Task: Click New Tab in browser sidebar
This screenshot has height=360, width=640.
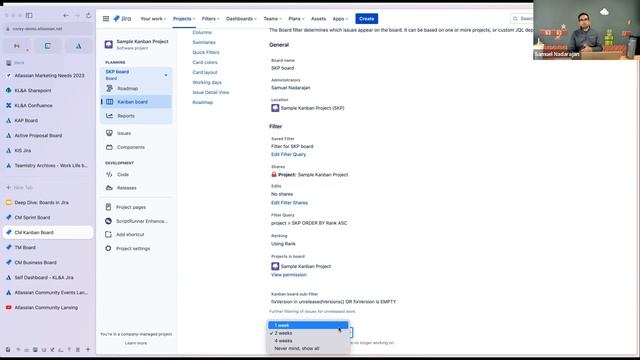Action: point(48,188)
